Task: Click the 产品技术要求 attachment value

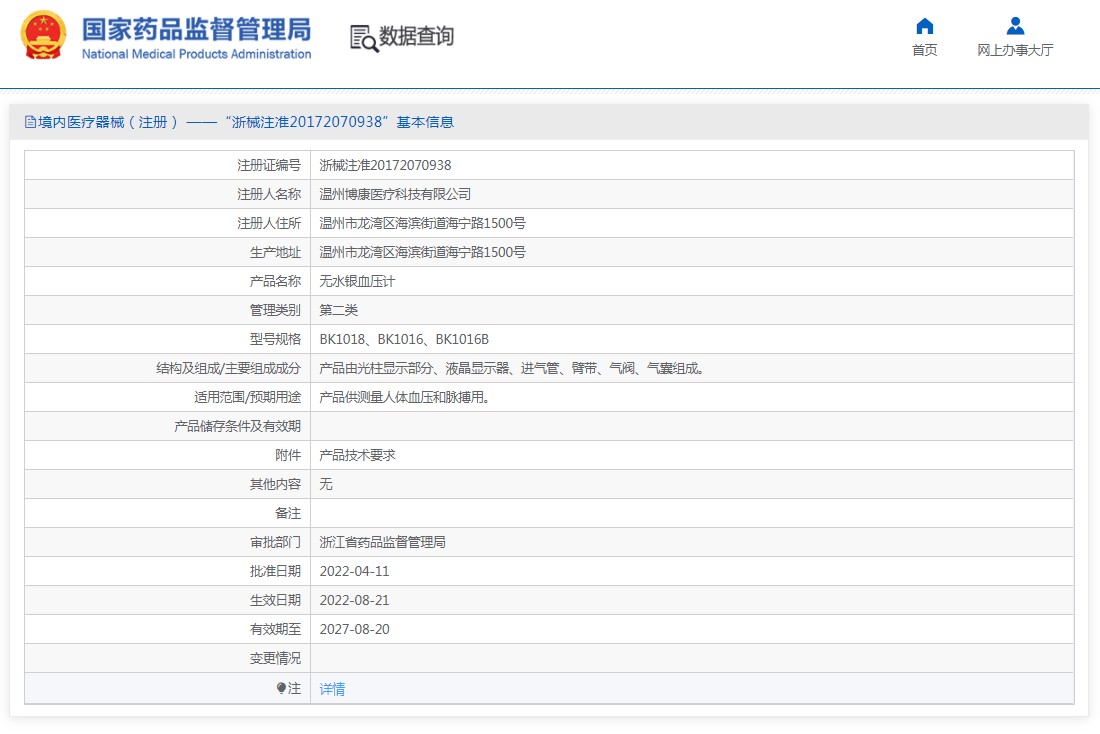Action: coord(357,455)
